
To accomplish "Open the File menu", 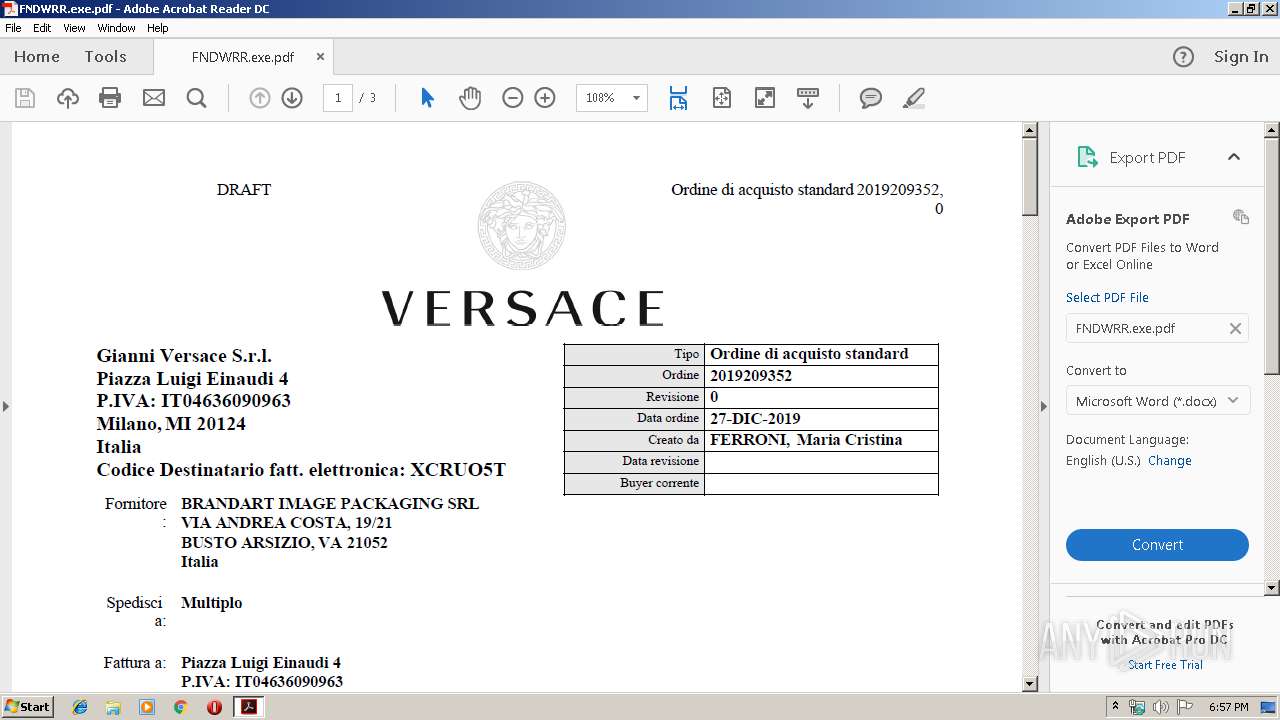I will coord(13,28).
